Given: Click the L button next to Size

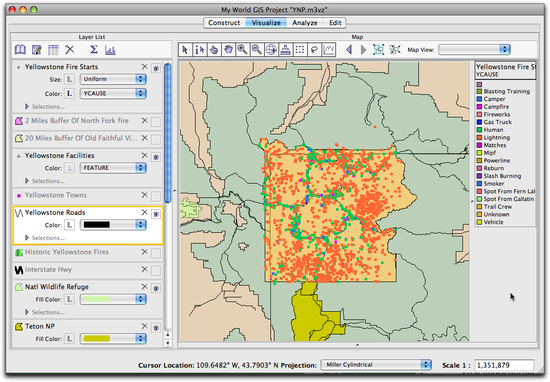Looking at the screenshot, I should point(69,79).
